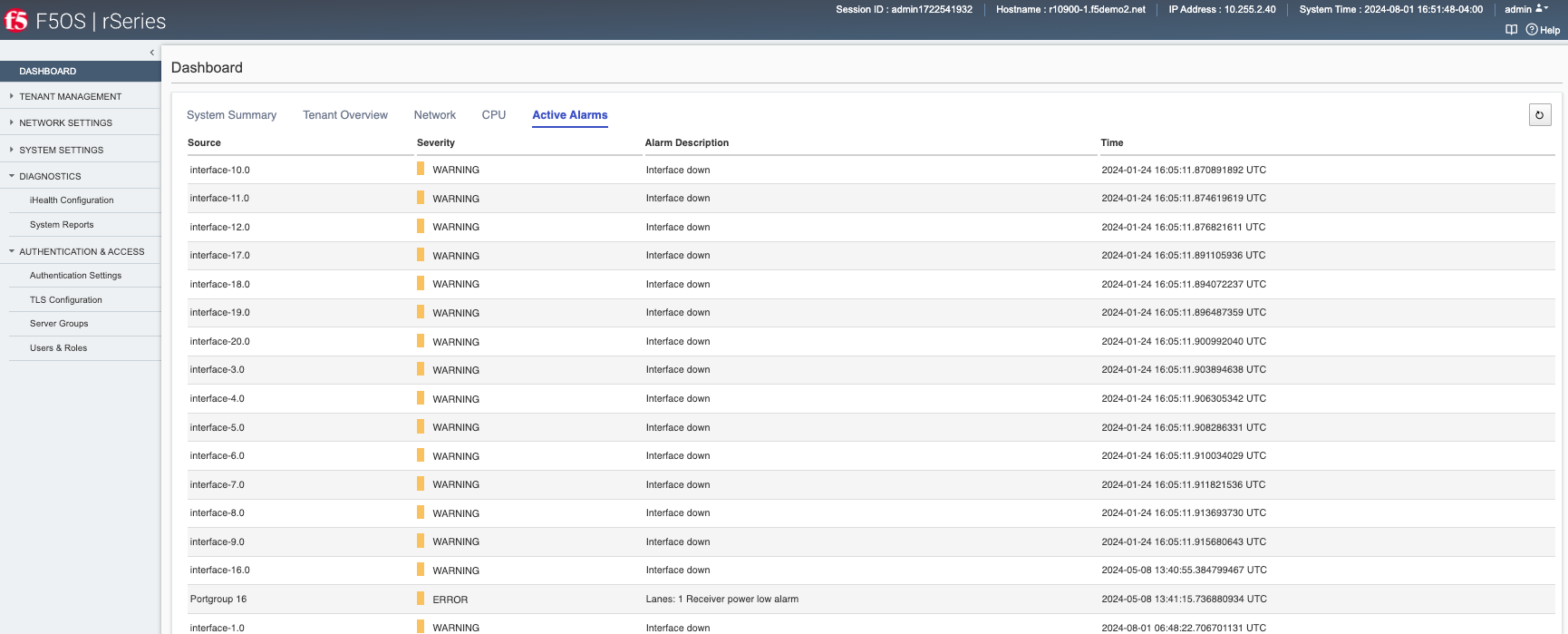The width and height of the screenshot is (1568, 634).
Task: Collapse the Authentication & Access section
Action: pos(82,251)
